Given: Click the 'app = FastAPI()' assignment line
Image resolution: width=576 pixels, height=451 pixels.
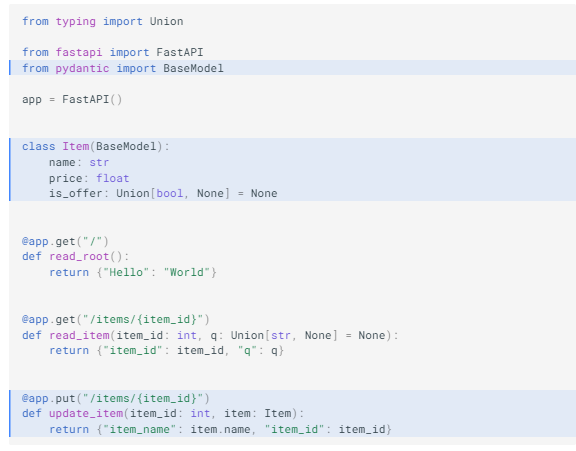Looking at the screenshot, I should 72,100.
